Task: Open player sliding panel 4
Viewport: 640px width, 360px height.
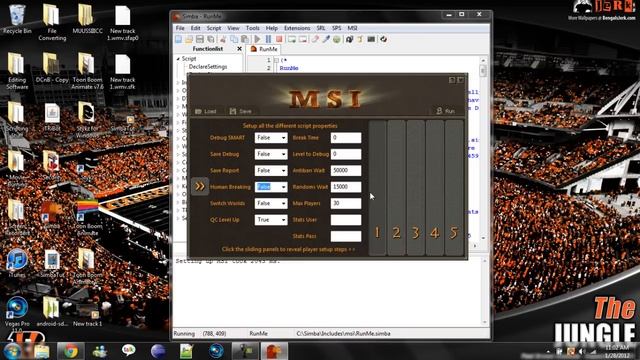Action: (x=435, y=188)
